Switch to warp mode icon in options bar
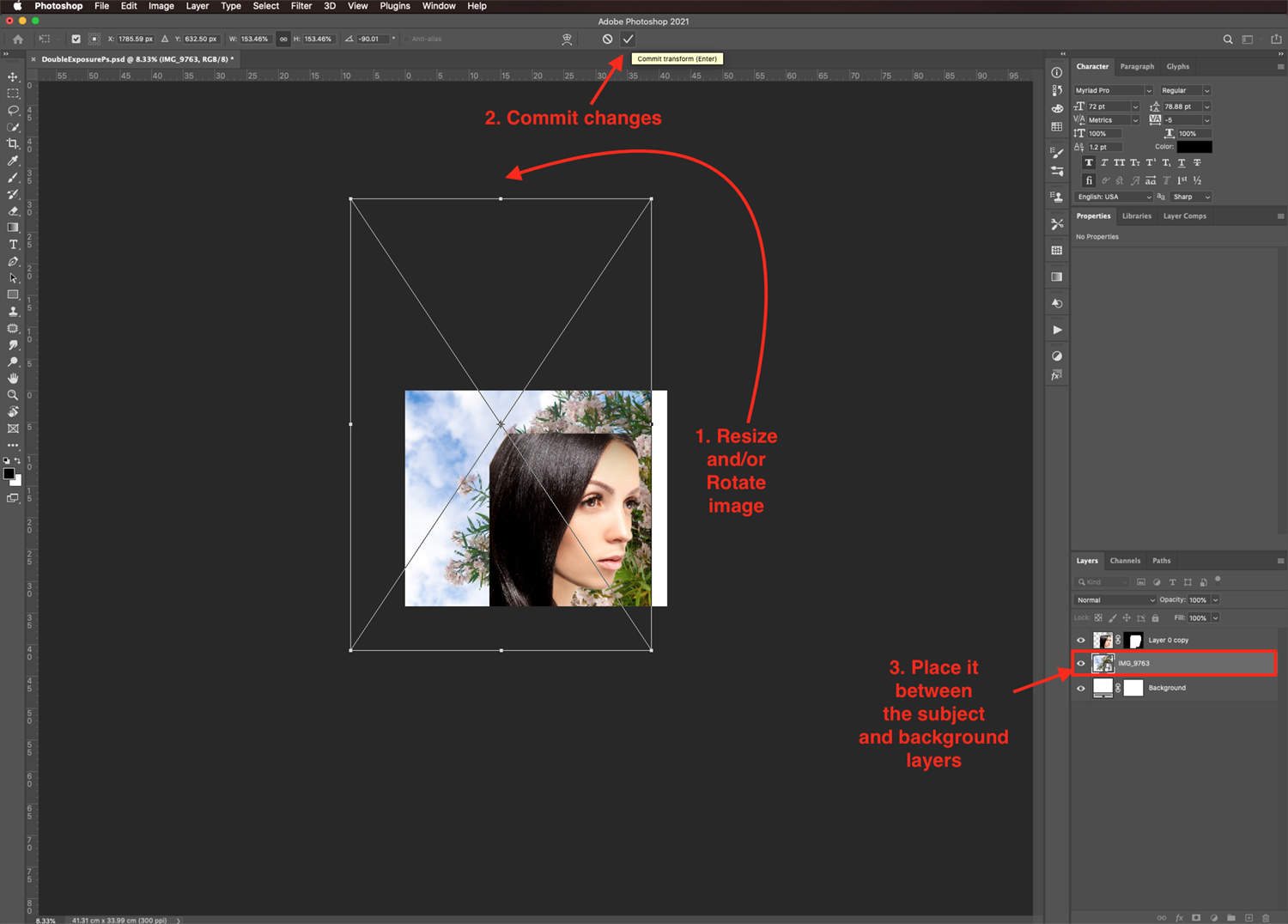 567,39
